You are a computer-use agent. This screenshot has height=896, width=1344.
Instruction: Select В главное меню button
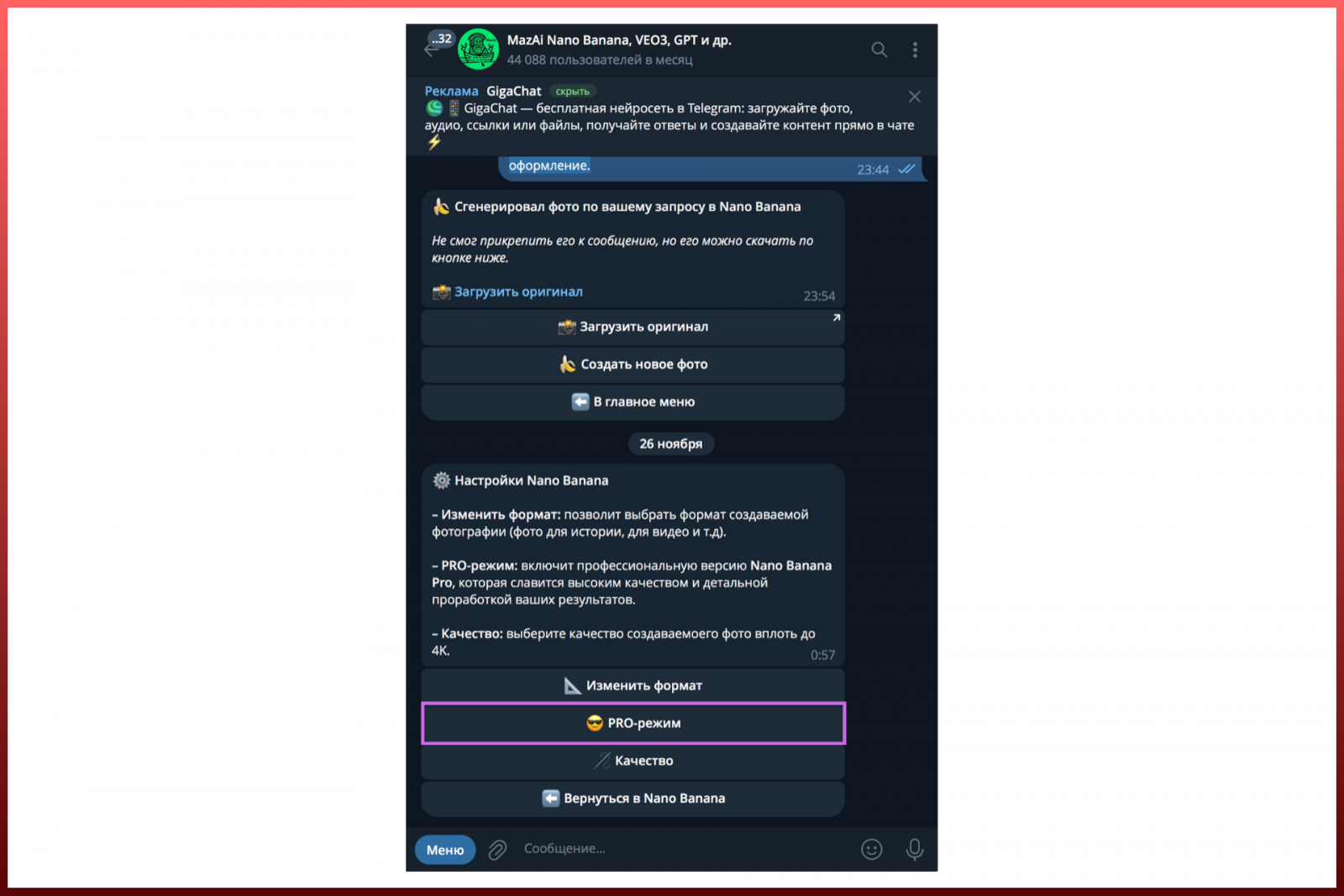633,402
